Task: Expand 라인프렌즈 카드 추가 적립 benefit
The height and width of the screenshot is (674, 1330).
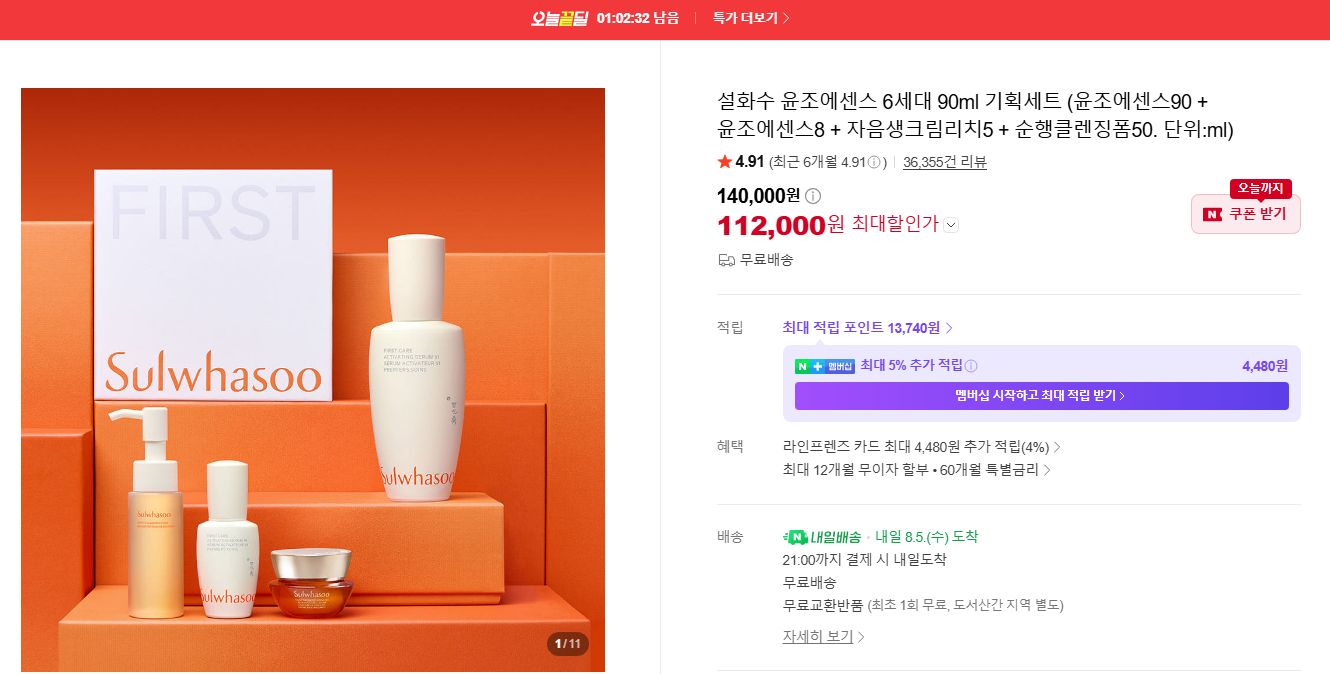Action: click(922, 447)
